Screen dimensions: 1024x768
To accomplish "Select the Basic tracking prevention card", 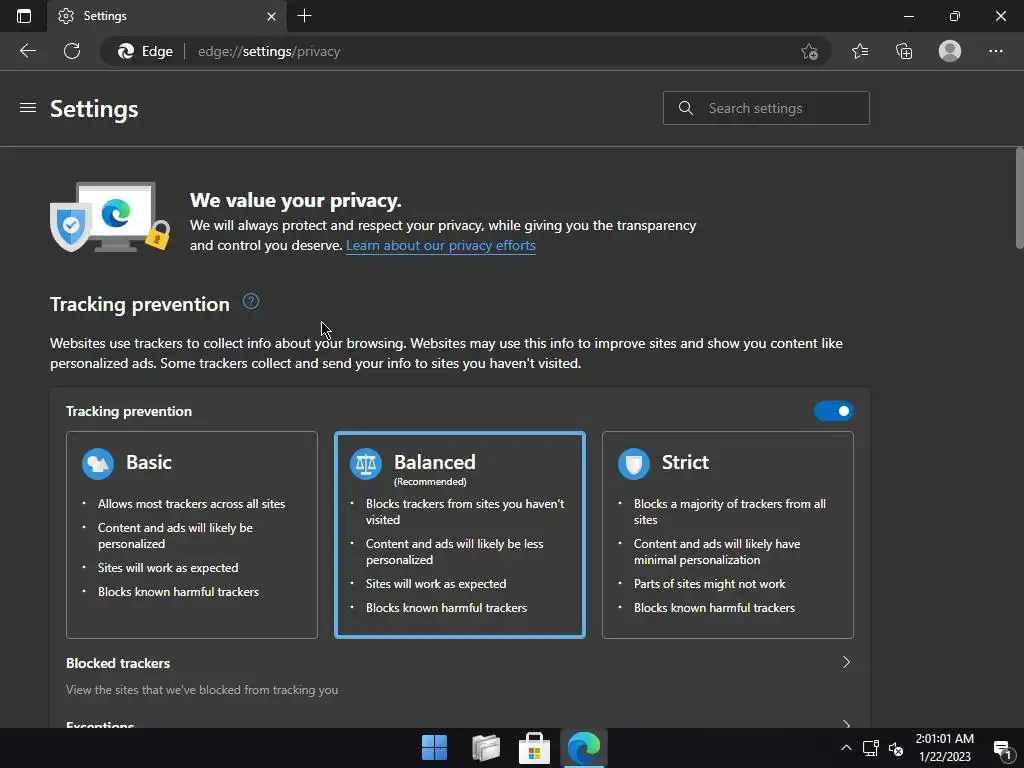I will [192, 534].
